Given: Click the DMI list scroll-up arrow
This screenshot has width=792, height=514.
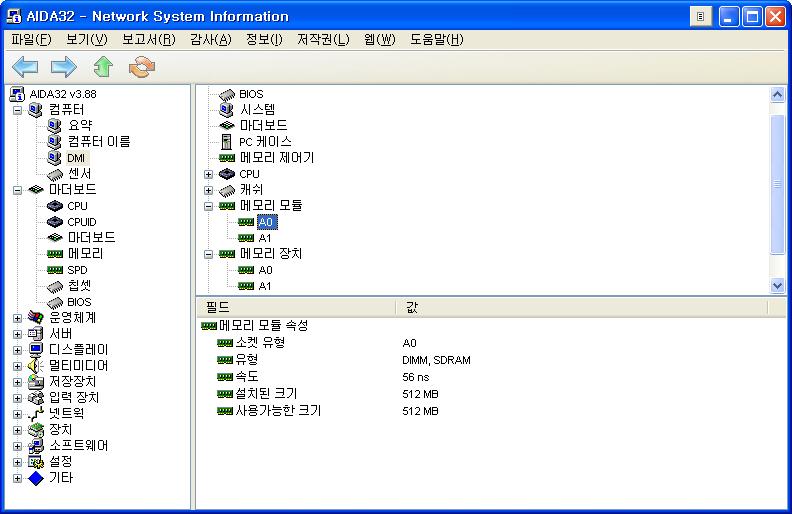Looking at the screenshot, I should coord(777,94).
